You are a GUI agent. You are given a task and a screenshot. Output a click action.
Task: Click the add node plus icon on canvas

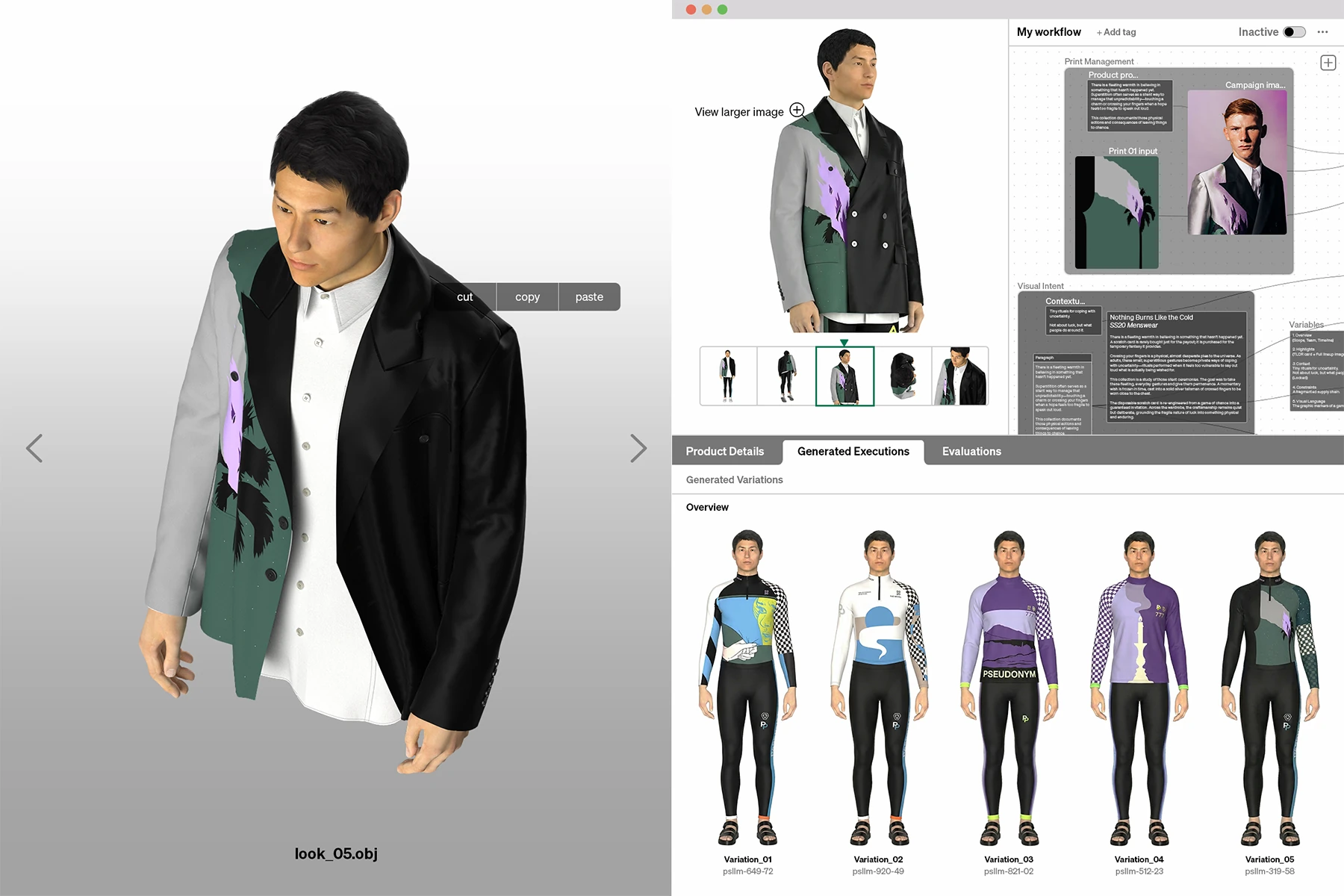coord(1328,63)
